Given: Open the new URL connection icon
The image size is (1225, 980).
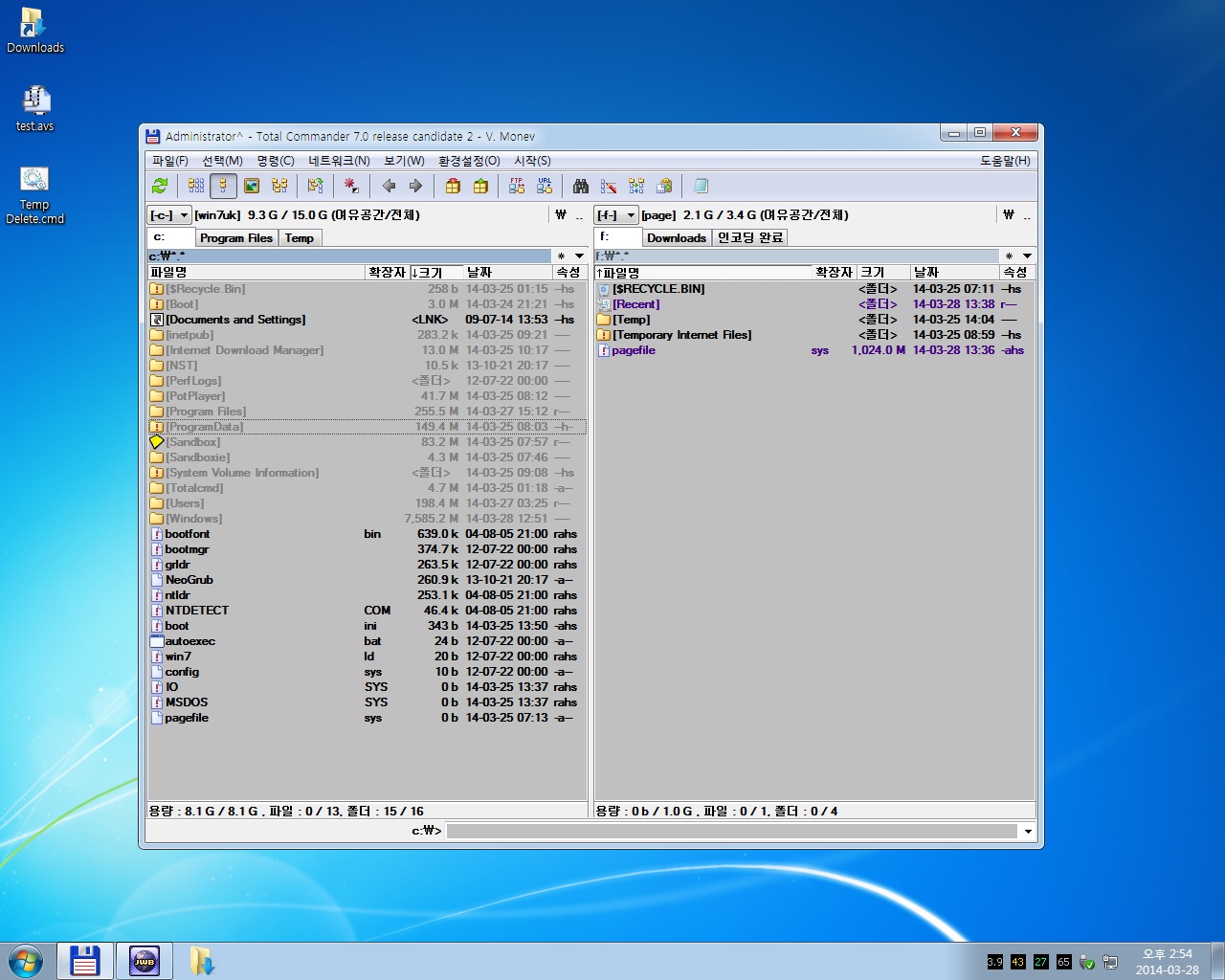Looking at the screenshot, I should 545,186.
